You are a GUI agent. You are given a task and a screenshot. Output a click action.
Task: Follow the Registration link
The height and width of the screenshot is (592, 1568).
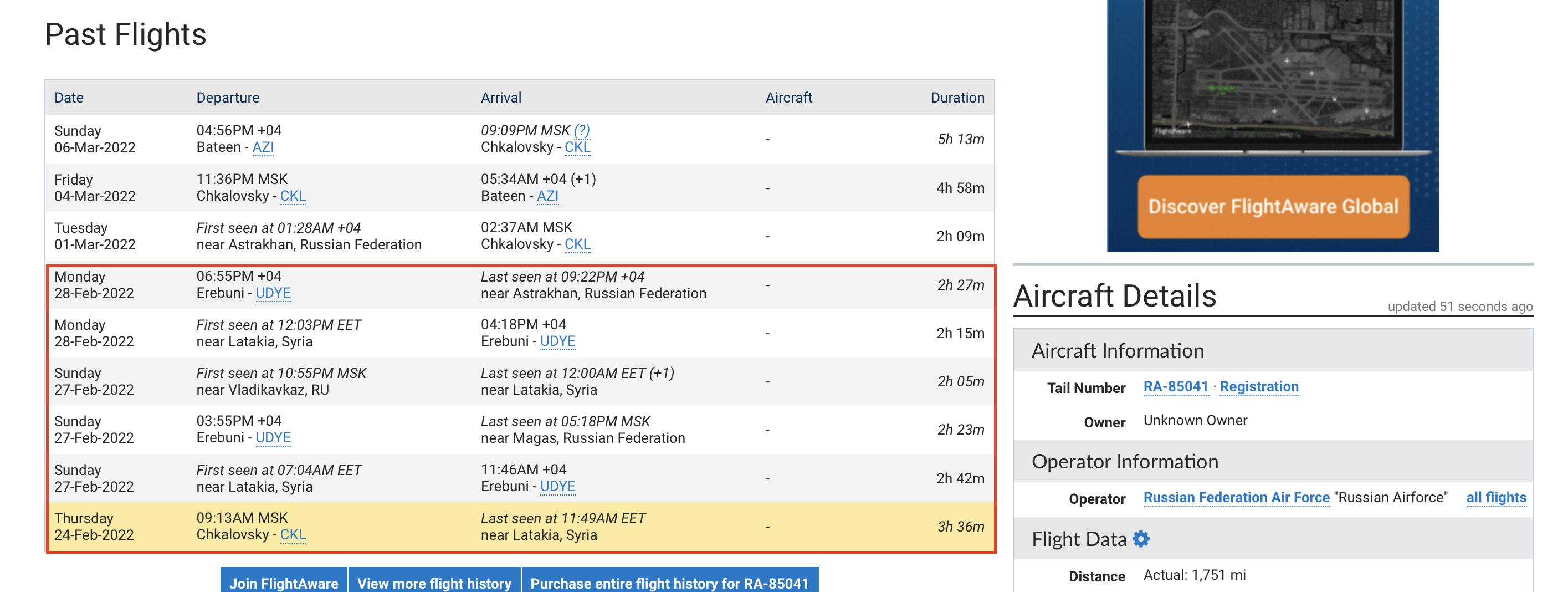pos(1259,387)
